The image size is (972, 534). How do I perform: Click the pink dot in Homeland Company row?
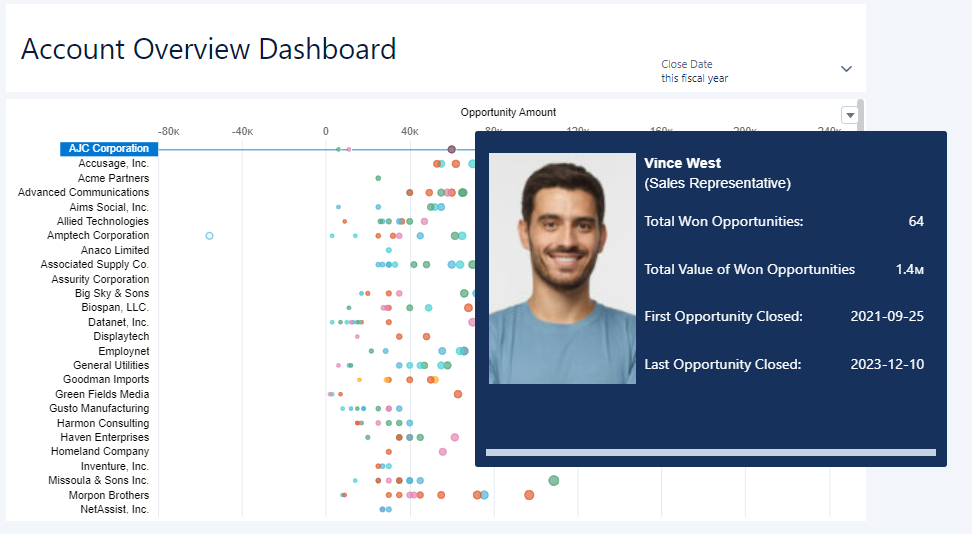[443, 452]
